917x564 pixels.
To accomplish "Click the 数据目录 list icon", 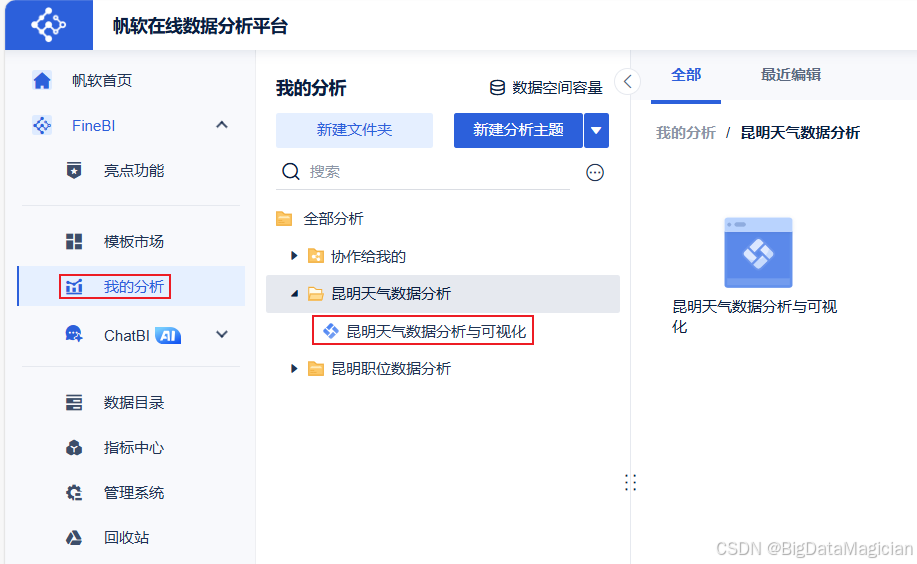I will point(74,403).
